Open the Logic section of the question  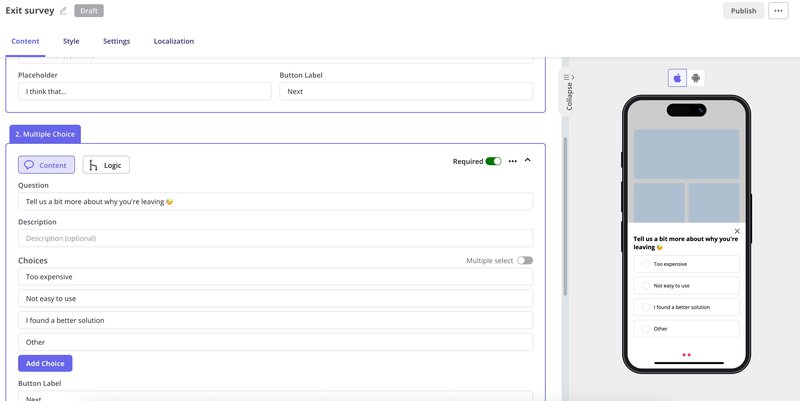(106, 165)
